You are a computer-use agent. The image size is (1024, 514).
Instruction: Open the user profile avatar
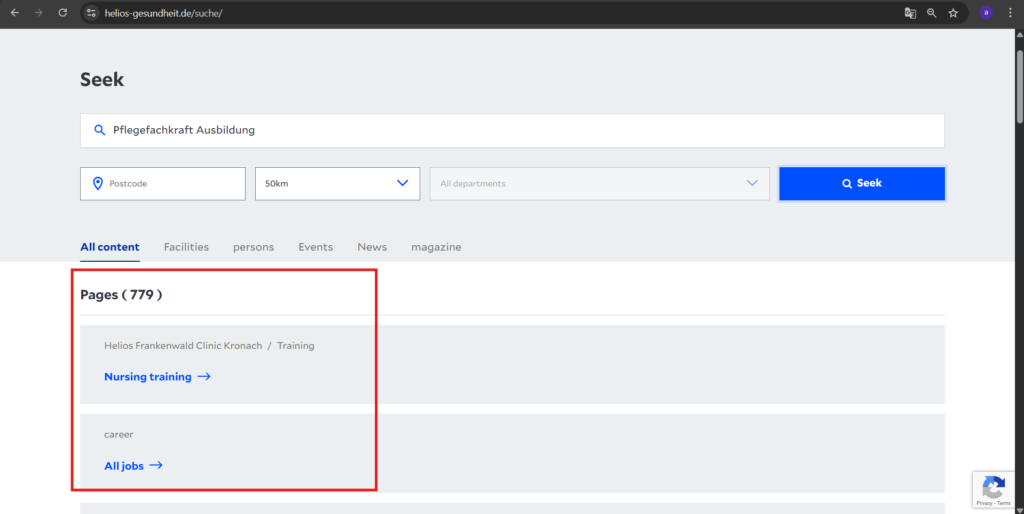click(986, 13)
